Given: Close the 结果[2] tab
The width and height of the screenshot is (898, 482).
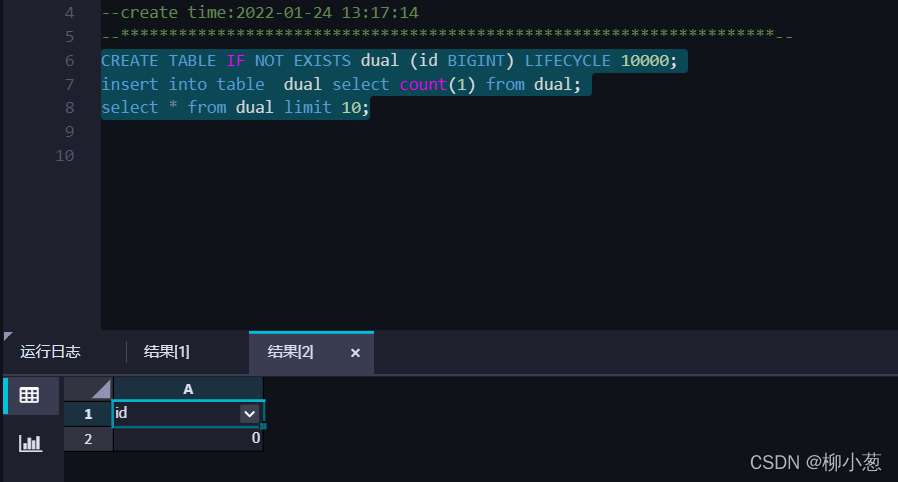Looking at the screenshot, I should click(355, 353).
